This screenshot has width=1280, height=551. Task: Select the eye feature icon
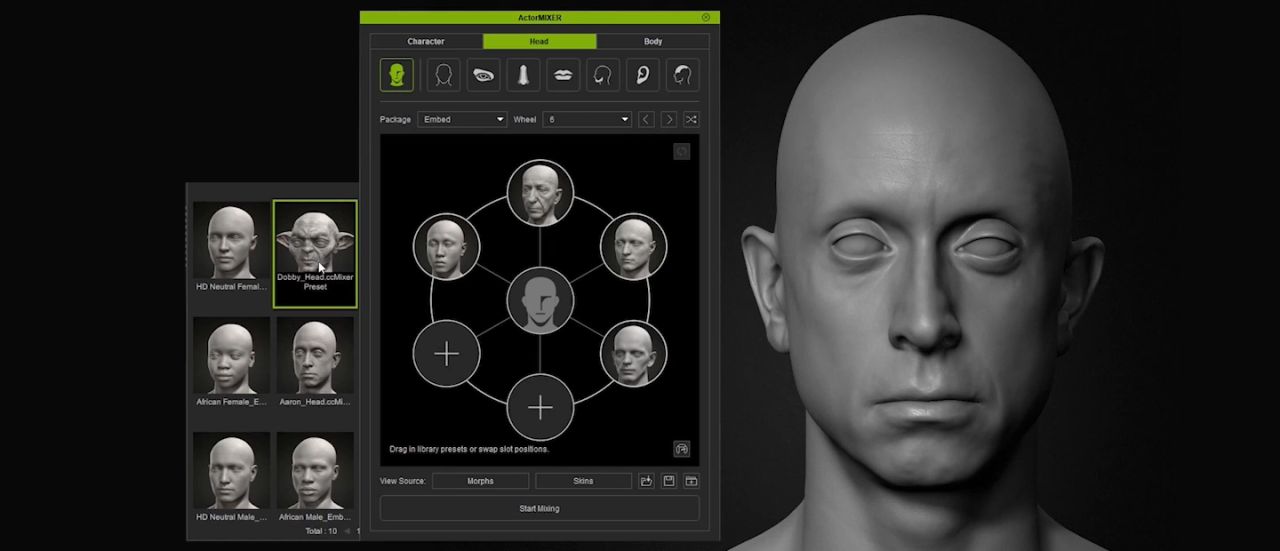point(484,75)
